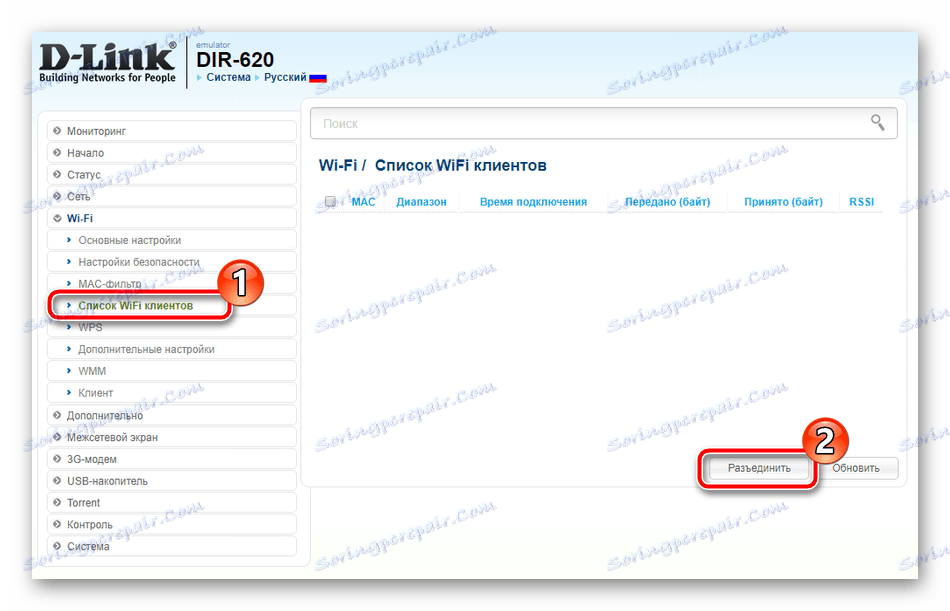Screen dimensions: 950x611
Task: Open the Клиент submenu item
Action: tap(172, 393)
